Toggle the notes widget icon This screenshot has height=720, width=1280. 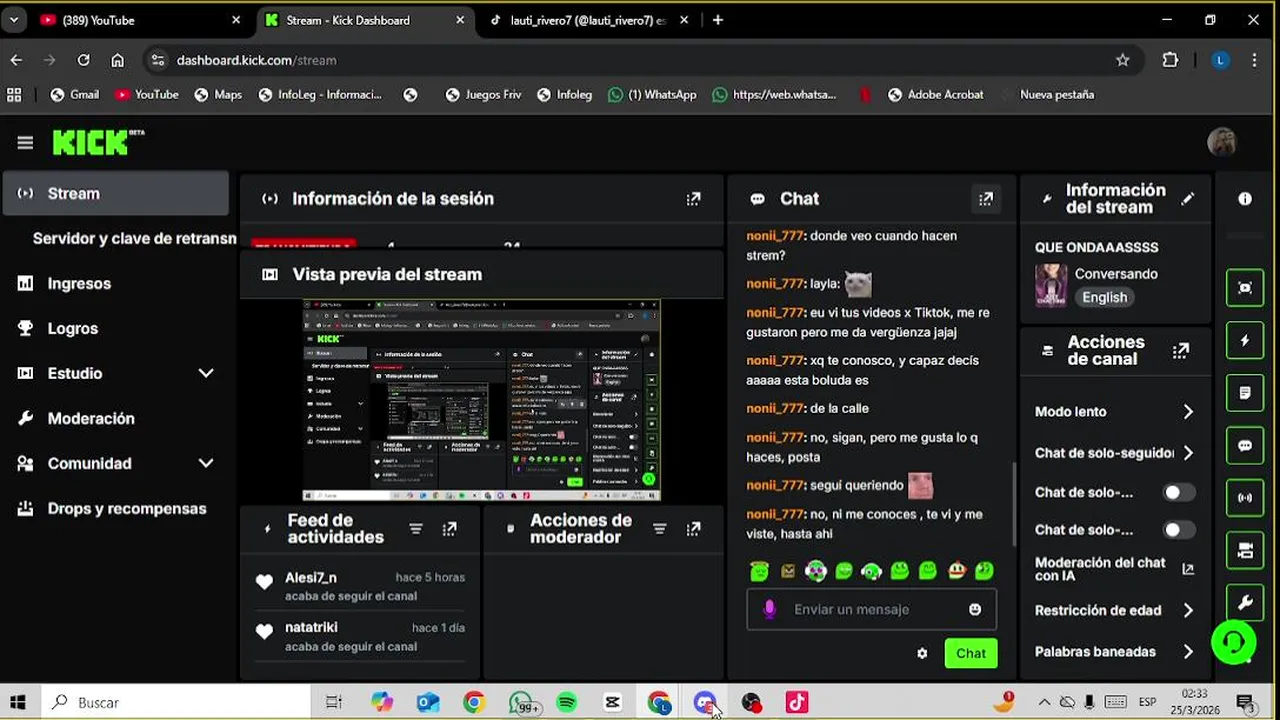1245,393
